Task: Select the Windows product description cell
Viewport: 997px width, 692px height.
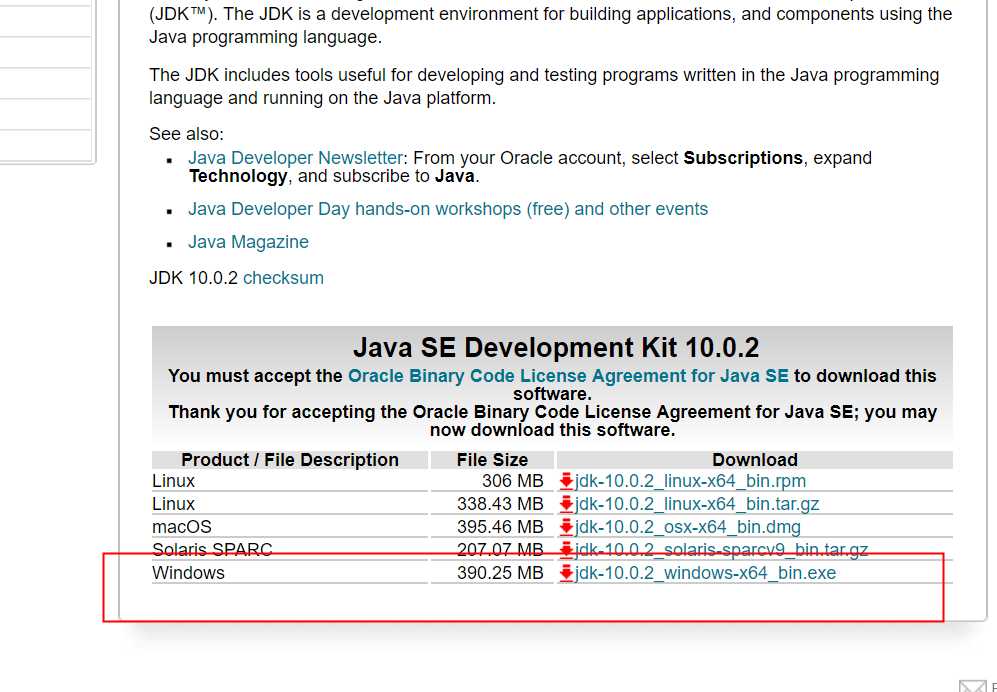Action: coord(290,573)
